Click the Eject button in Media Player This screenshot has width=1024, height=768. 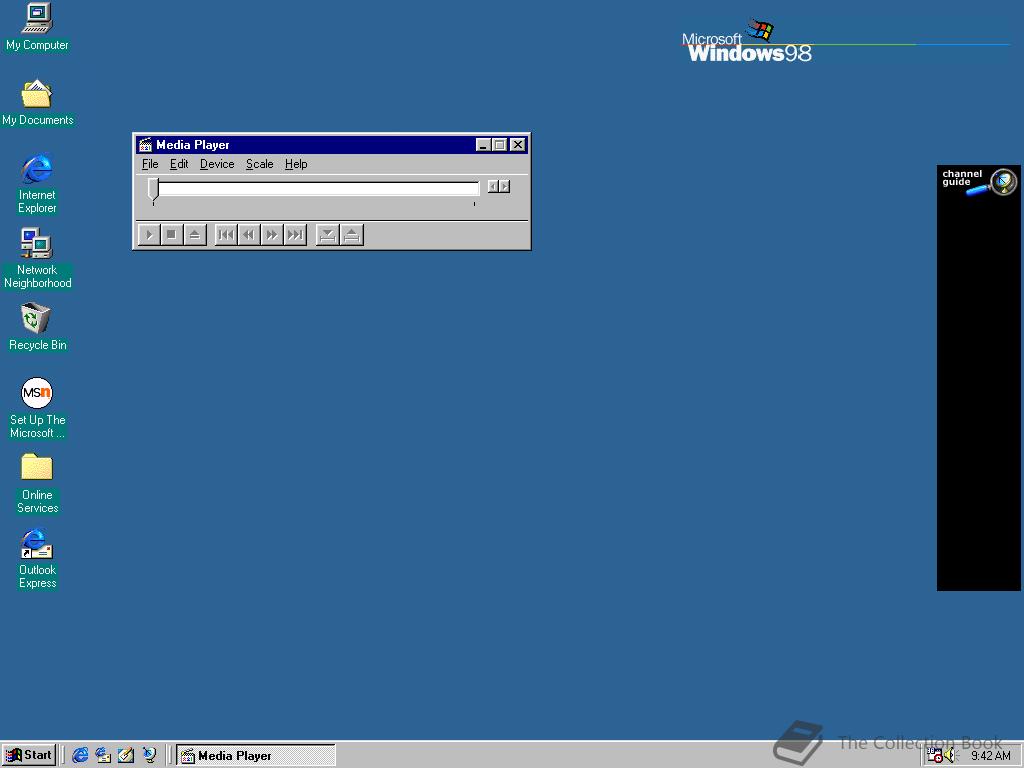coord(195,234)
